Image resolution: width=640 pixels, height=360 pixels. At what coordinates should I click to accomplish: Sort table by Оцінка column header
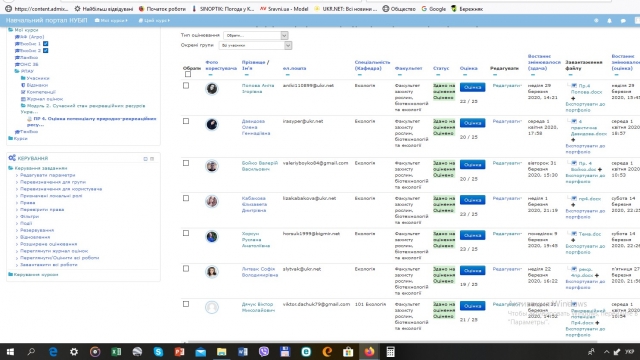coord(468,69)
